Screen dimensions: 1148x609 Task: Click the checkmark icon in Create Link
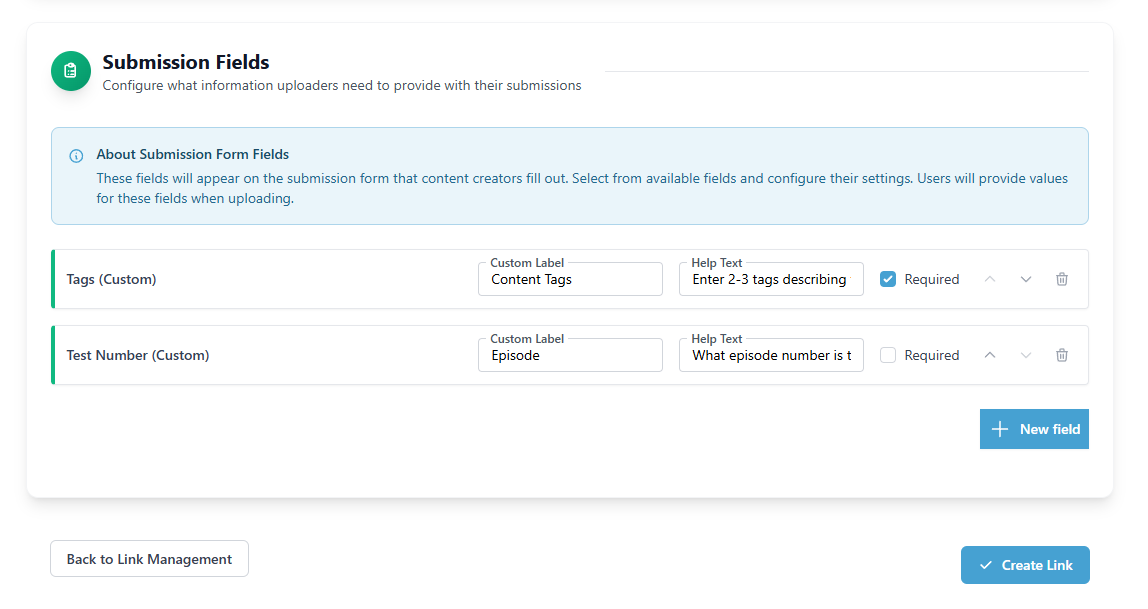pyautogui.click(x=985, y=565)
